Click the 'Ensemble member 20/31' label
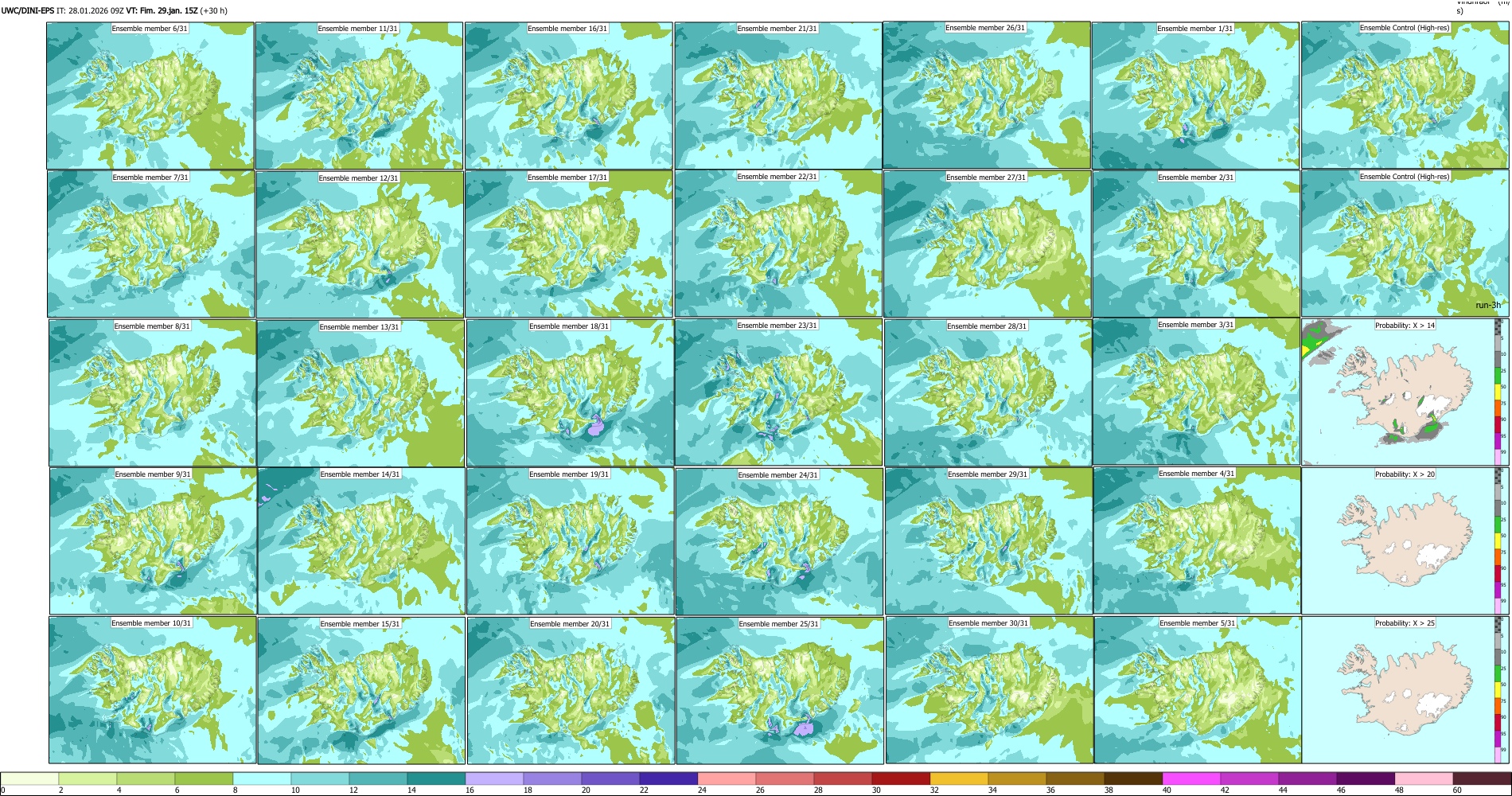Screen dimensions: 1512x796 570,624
